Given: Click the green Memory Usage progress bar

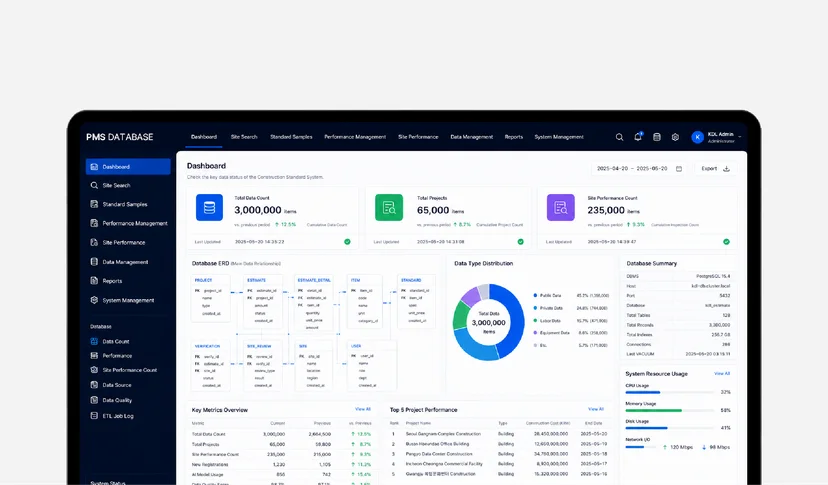Looking at the screenshot, I should click(x=670, y=411).
